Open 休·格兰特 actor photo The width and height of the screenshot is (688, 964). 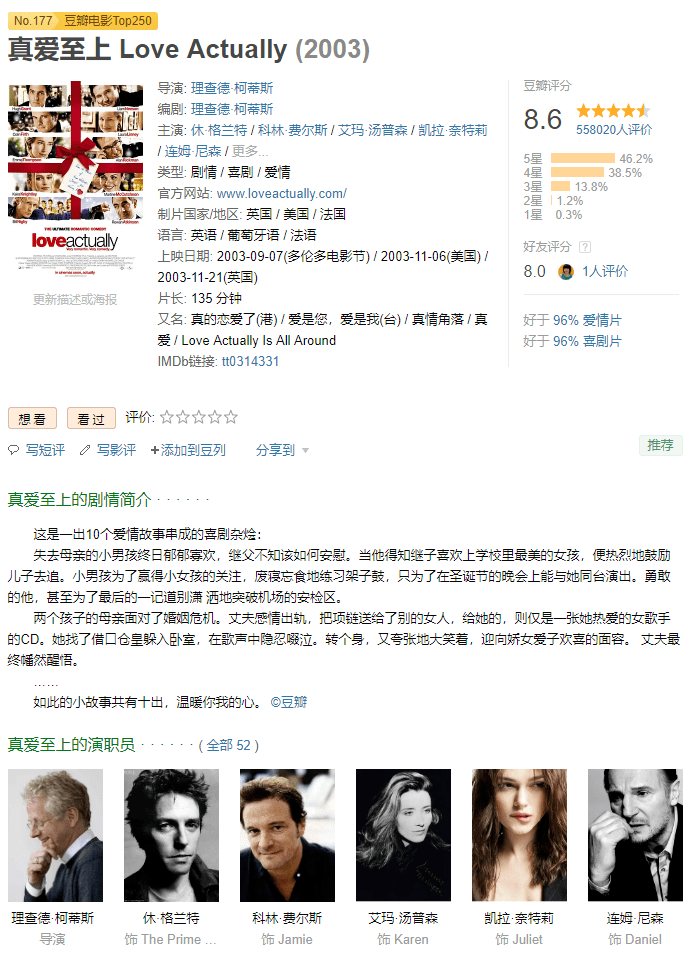171,835
